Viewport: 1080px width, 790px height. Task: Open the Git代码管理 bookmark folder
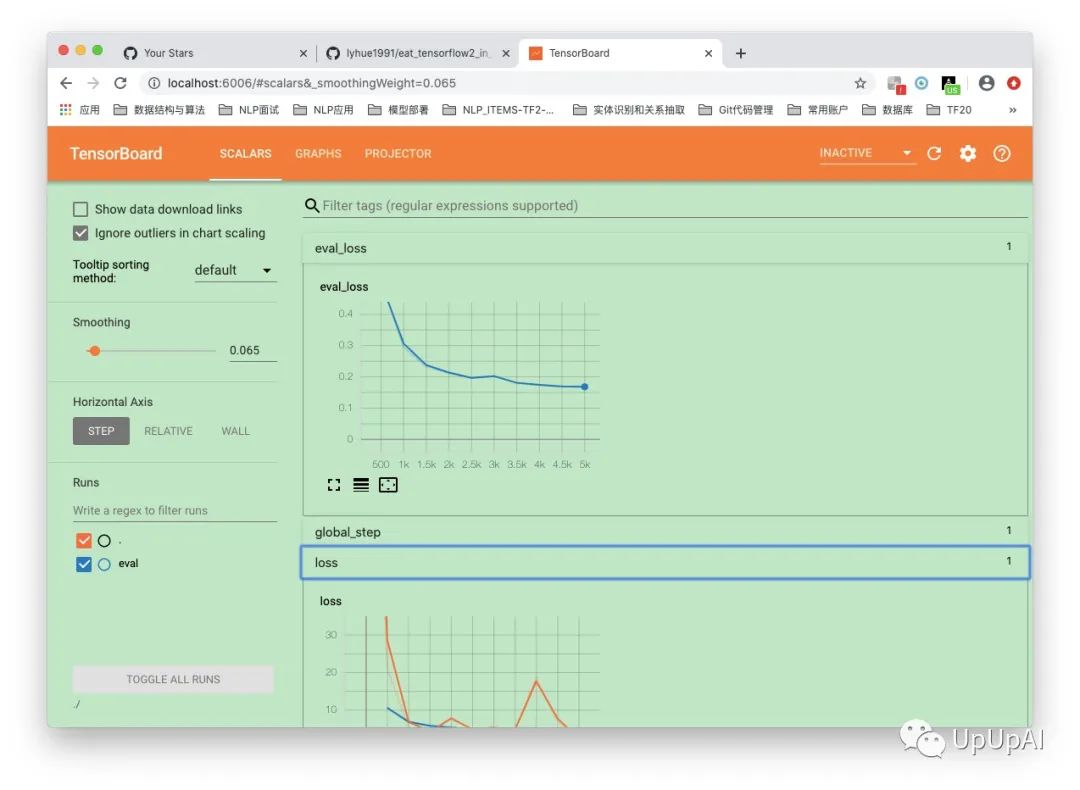736,110
